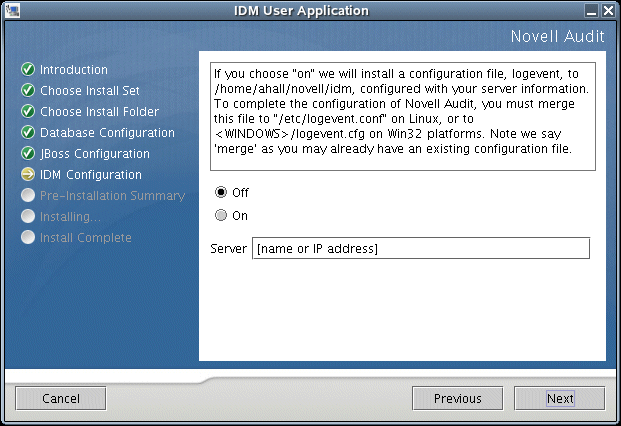Click the Pre-Installation Summary grey circle icon
The image size is (621, 426).
click(27, 196)
